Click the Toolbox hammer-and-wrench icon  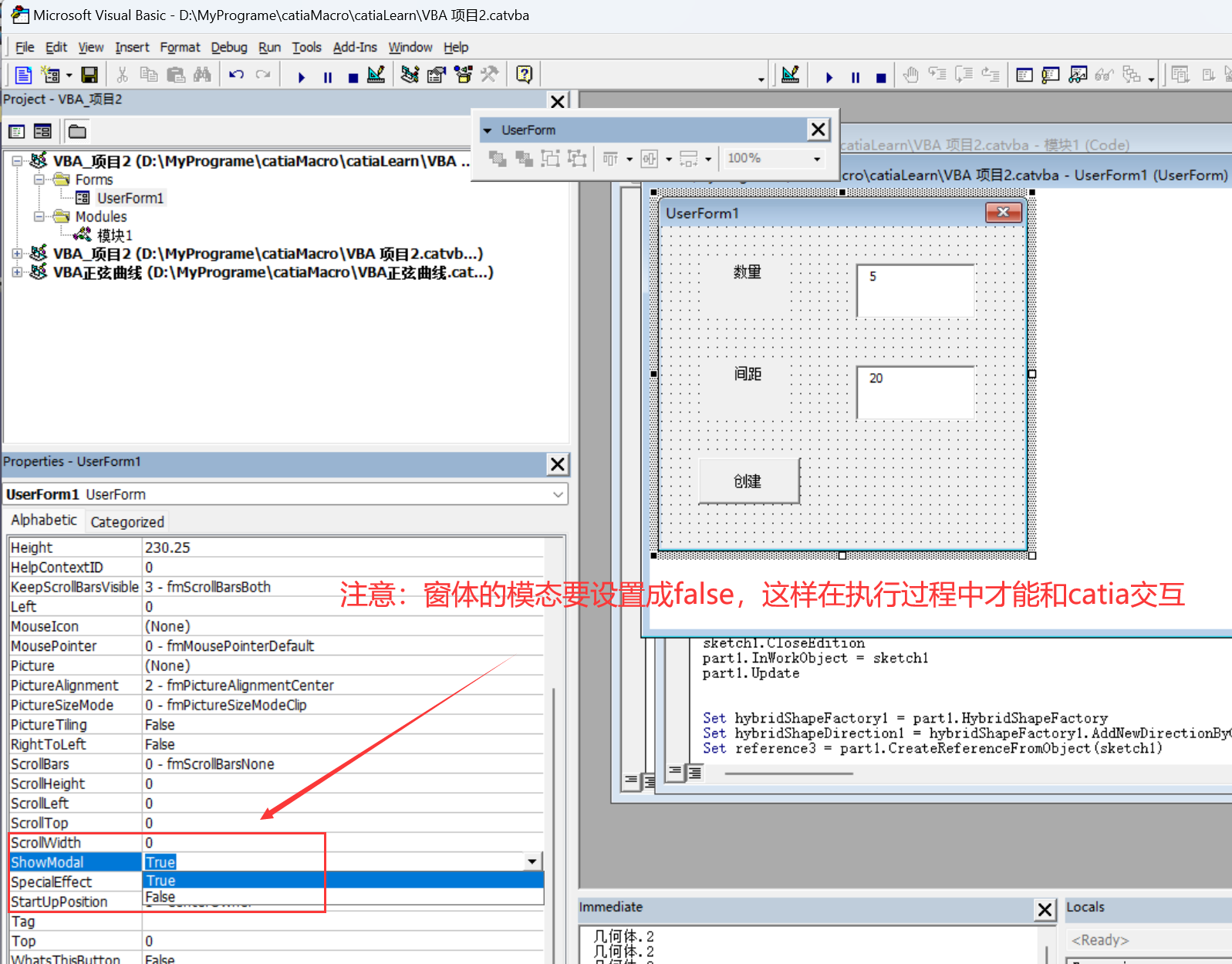click(x=489, y=75)
